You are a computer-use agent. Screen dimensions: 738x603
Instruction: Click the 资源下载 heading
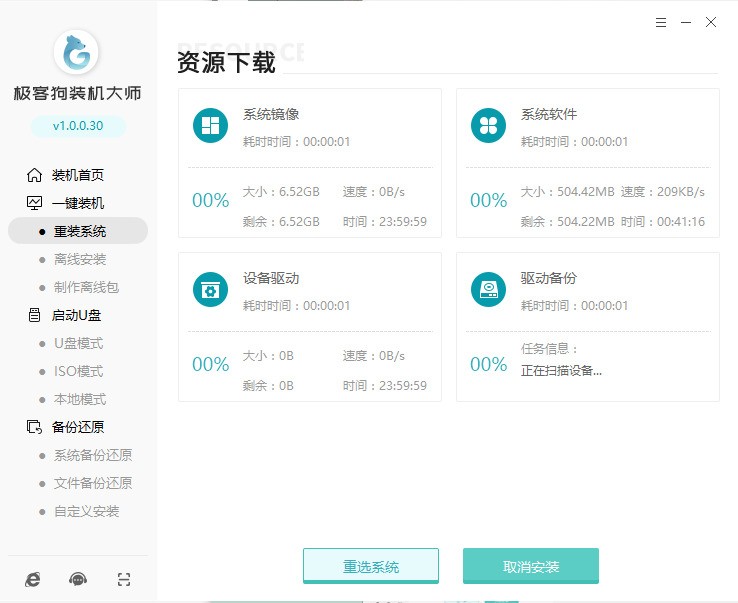[226, 62]
